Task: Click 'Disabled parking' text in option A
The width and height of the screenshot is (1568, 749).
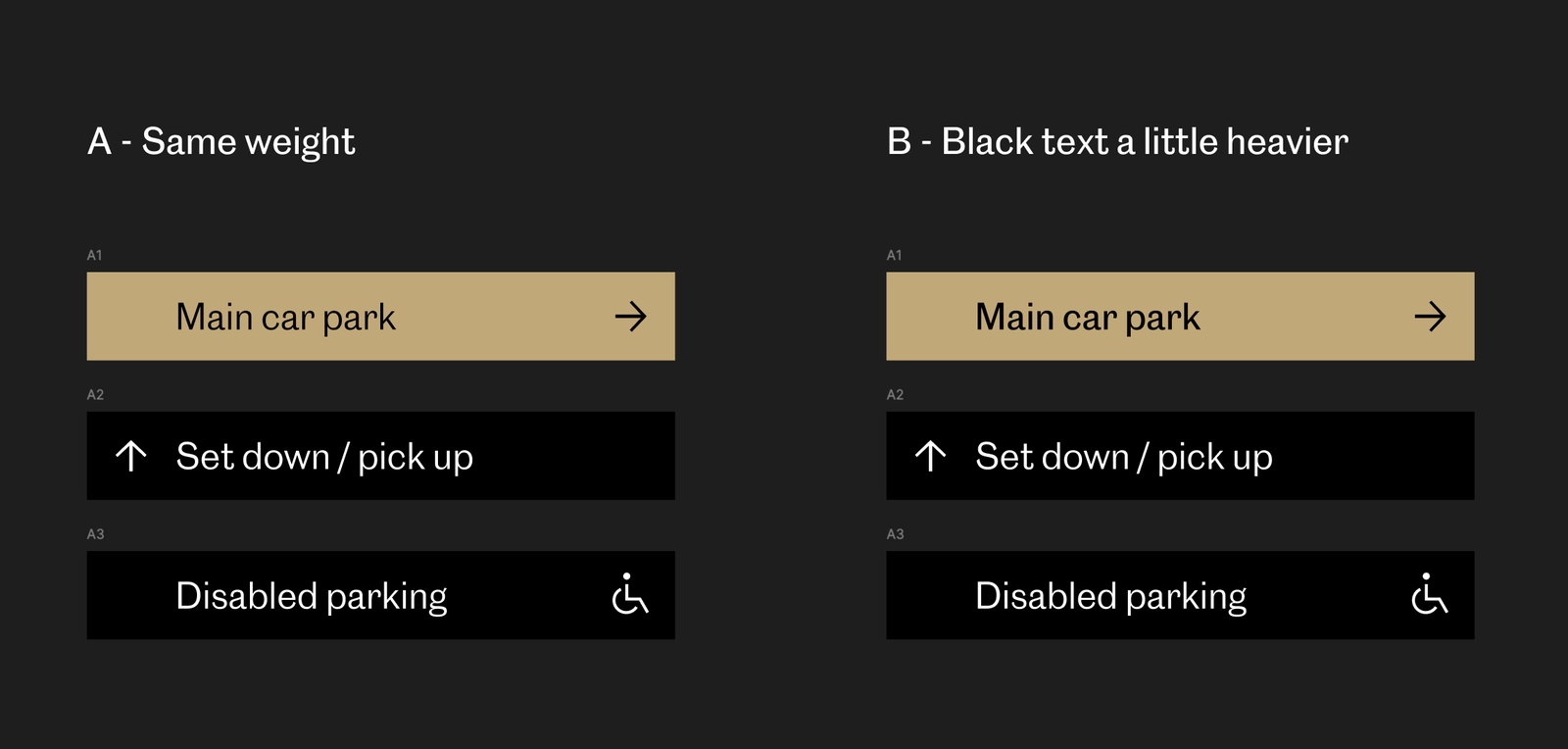Action: [312, 596]
